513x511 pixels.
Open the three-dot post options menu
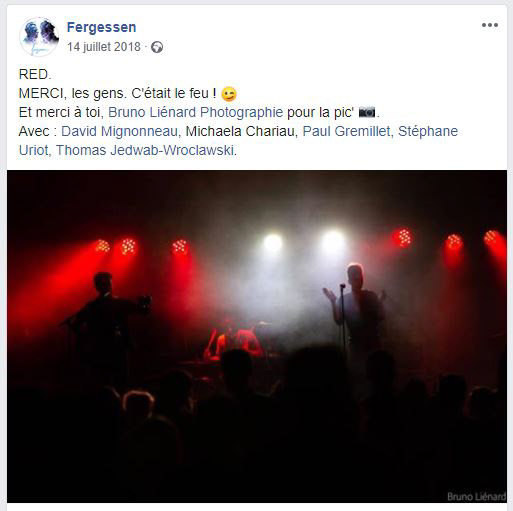[490, 25]
